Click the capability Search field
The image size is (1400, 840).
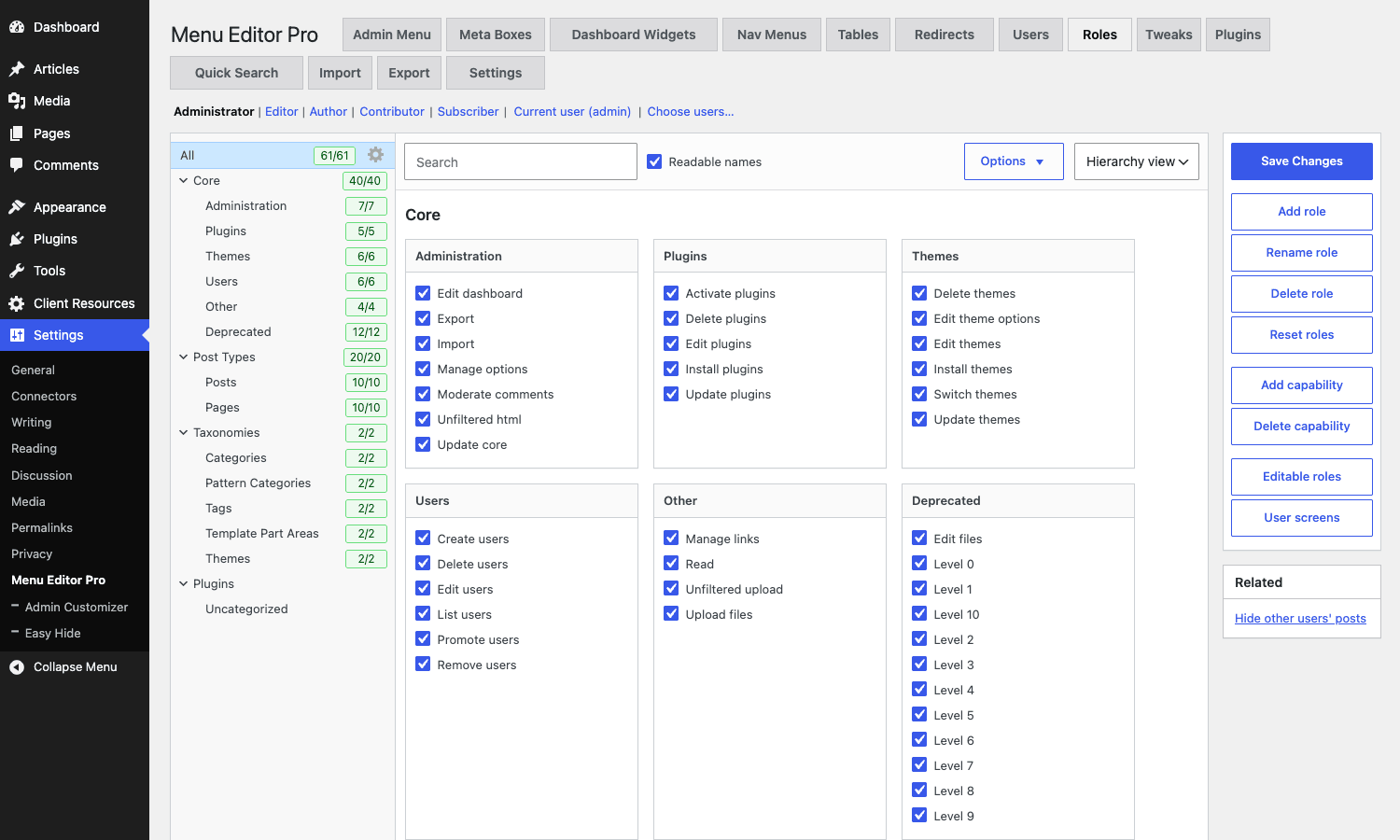click(521, 161)
